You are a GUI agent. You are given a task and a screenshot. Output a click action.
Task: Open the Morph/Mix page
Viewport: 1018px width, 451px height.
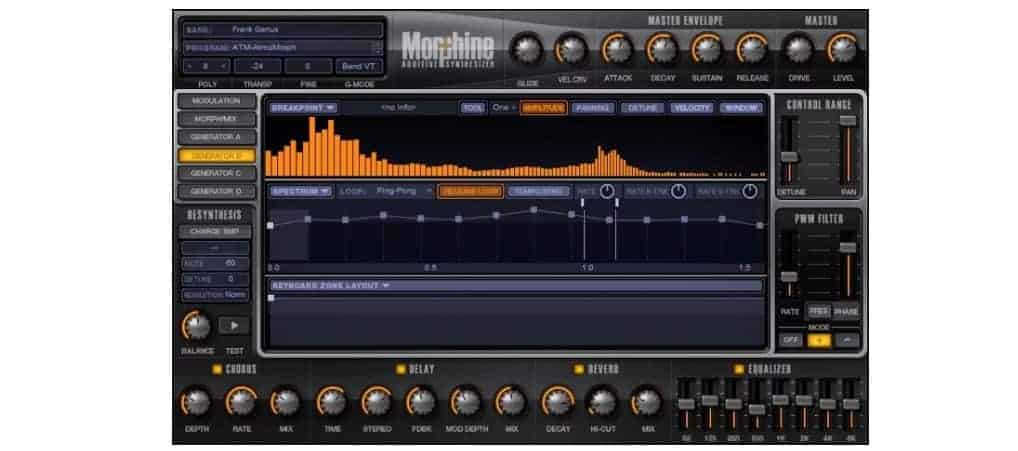(x=217, y=119)
